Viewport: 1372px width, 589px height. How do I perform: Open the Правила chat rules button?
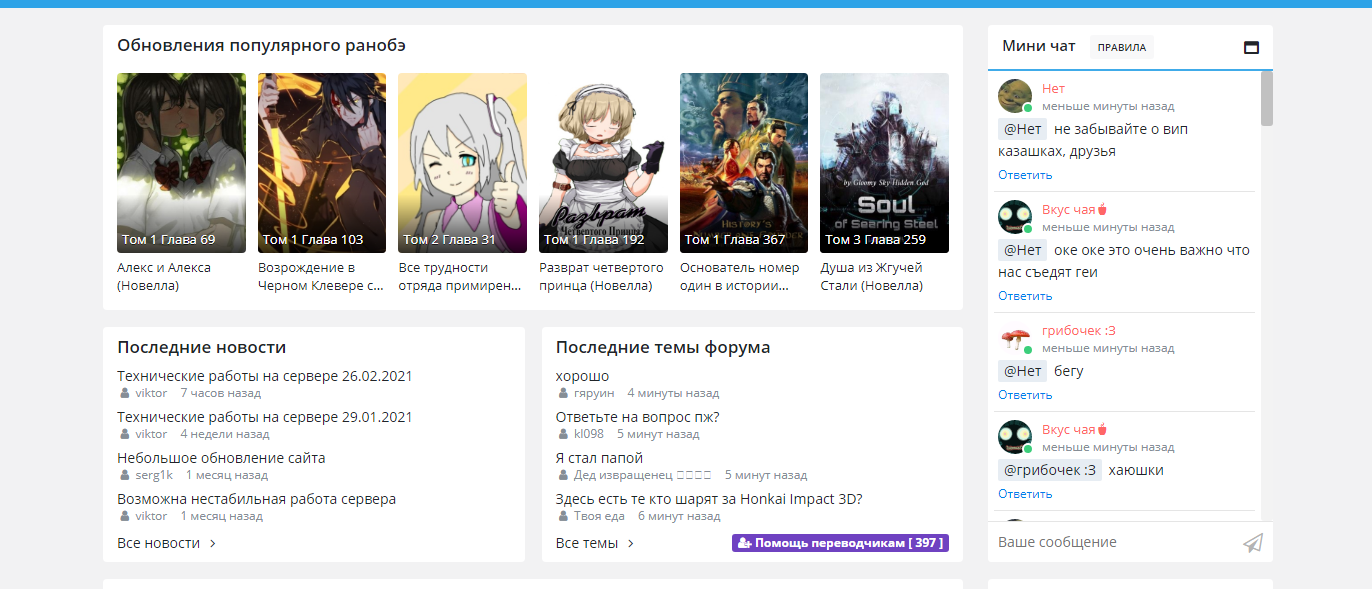coord(1122,47)
